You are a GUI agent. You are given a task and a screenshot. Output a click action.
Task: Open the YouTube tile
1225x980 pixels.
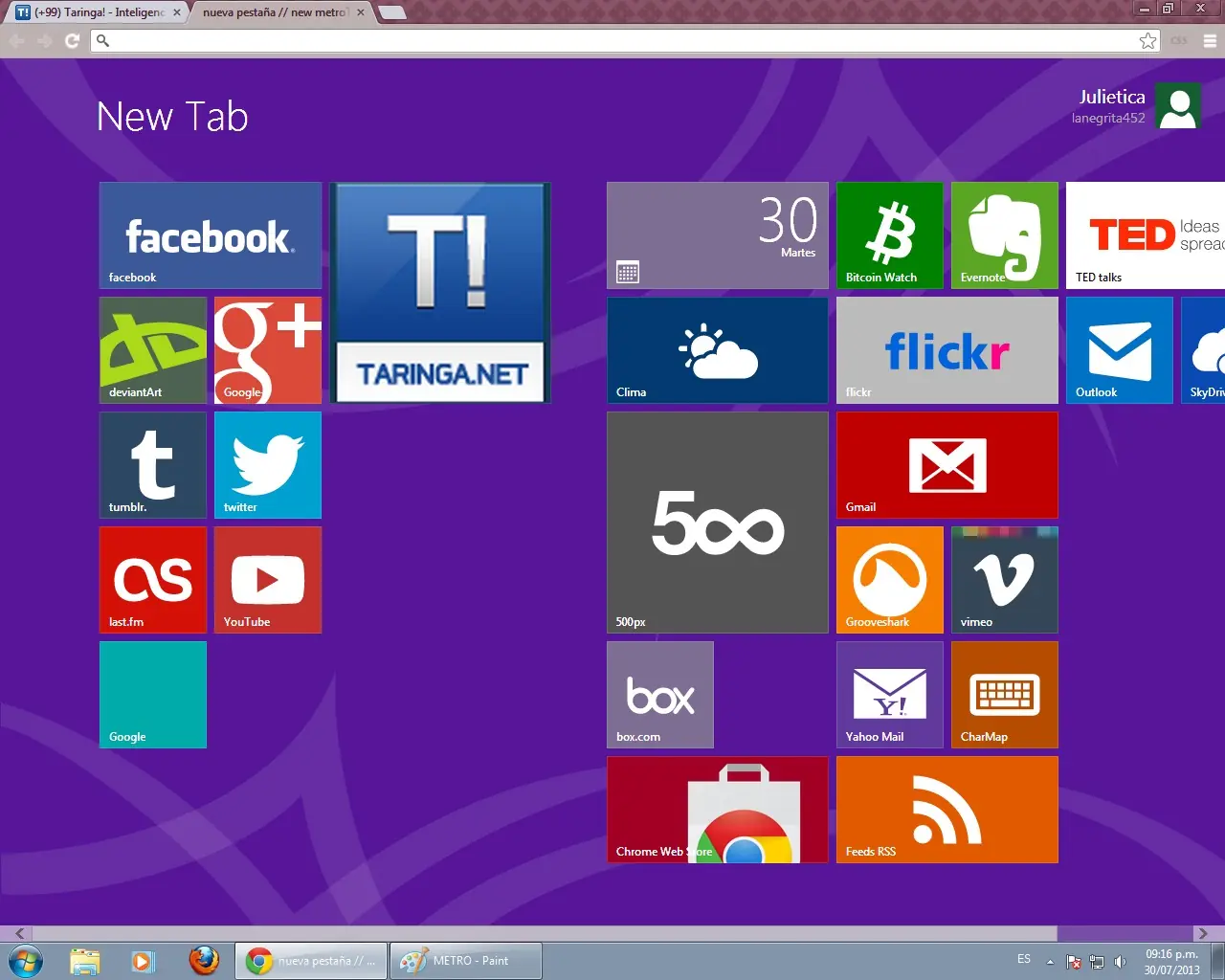tap(268, 580)
